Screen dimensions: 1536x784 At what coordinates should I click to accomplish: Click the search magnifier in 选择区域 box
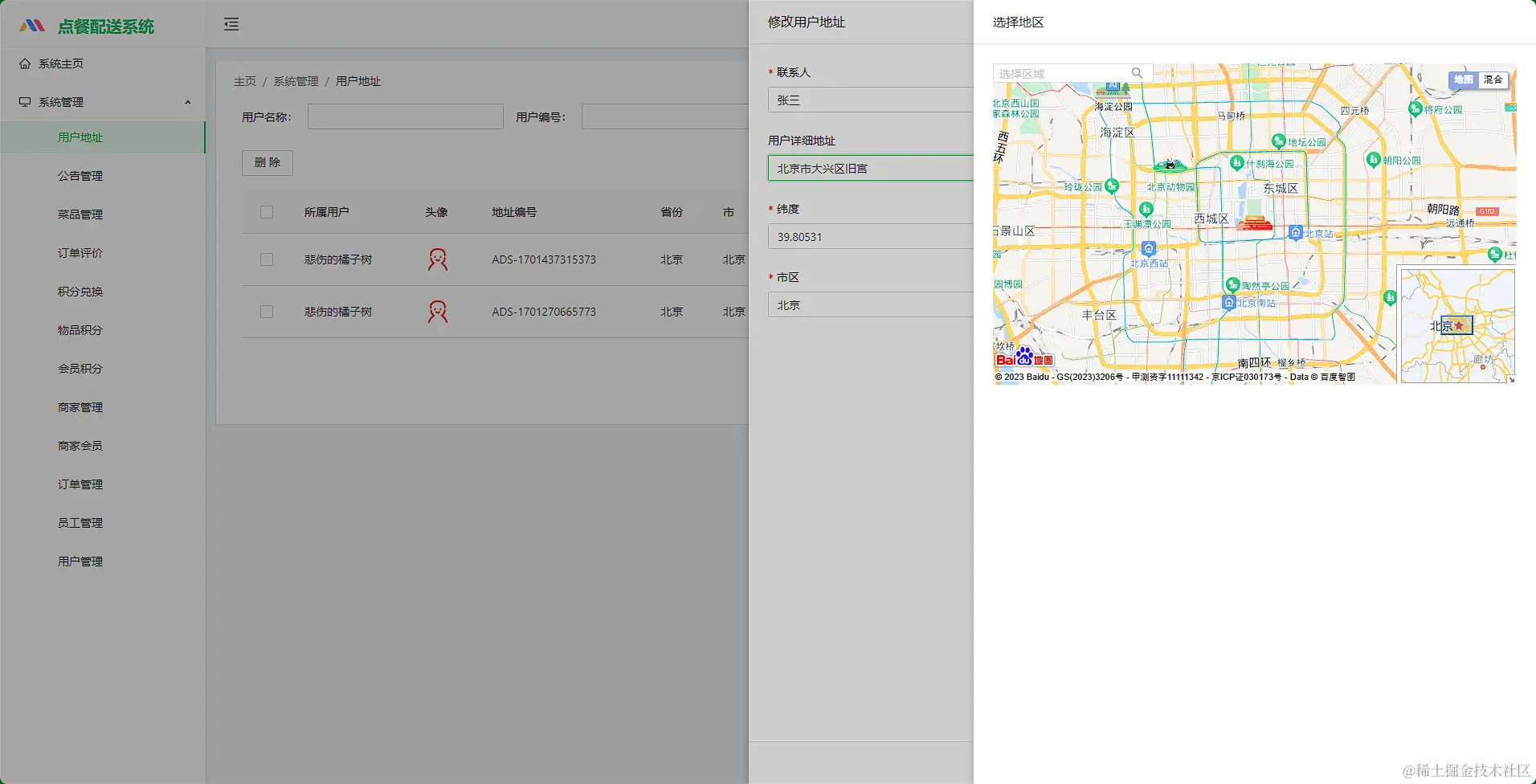[1137, 73]
